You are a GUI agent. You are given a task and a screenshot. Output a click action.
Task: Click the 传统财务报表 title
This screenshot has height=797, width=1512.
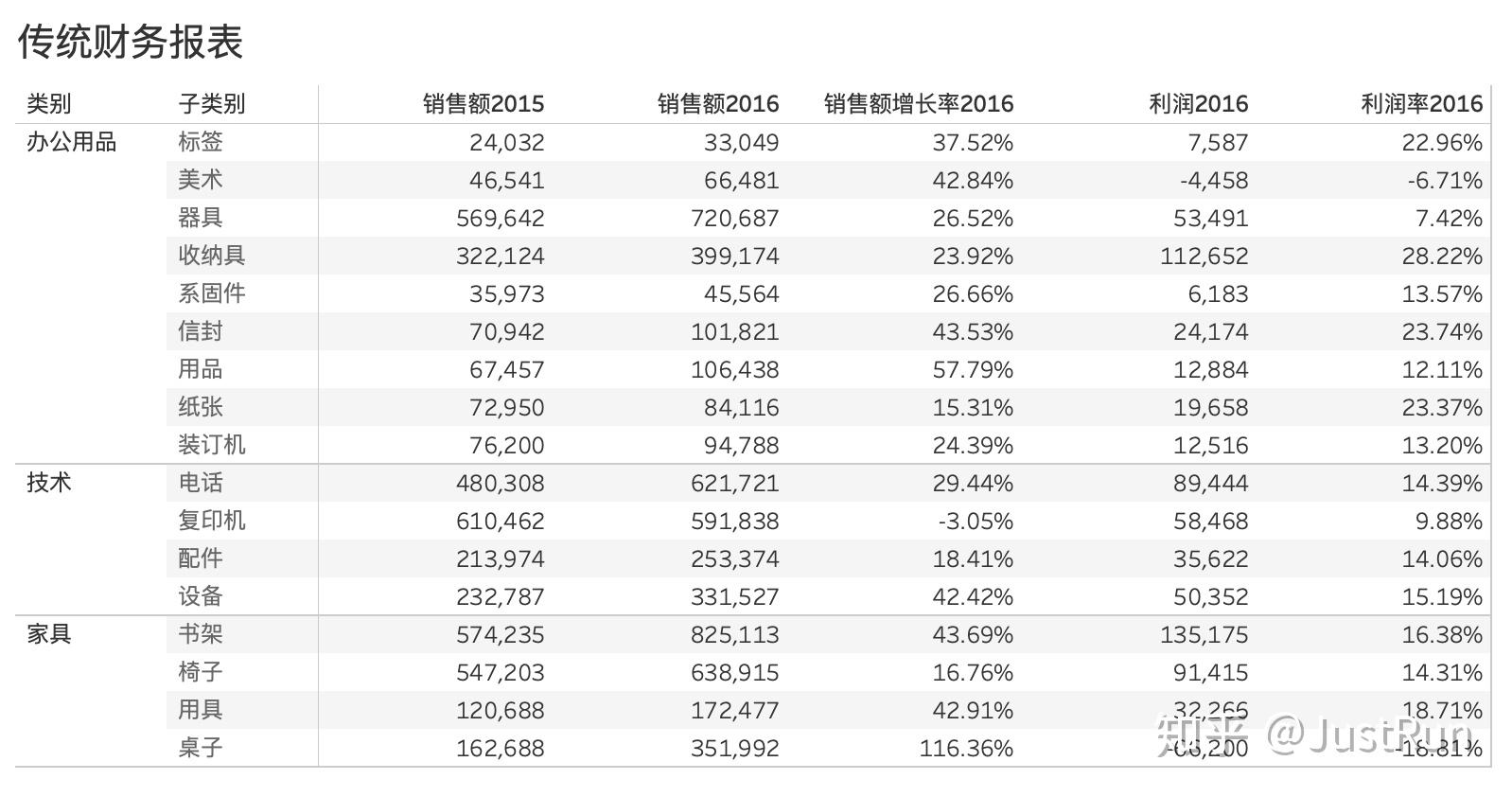tap(131, 42)
